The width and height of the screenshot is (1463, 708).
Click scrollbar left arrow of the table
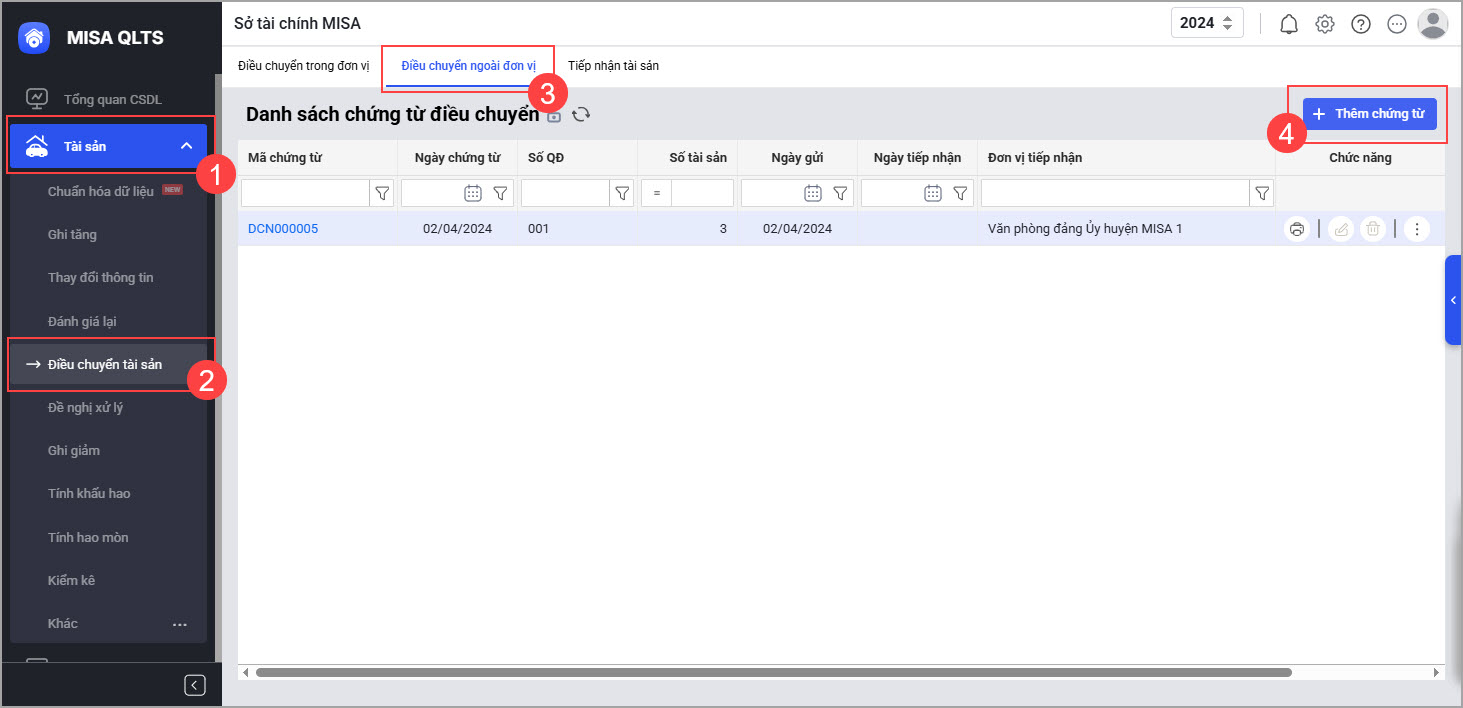click(246, 673)
